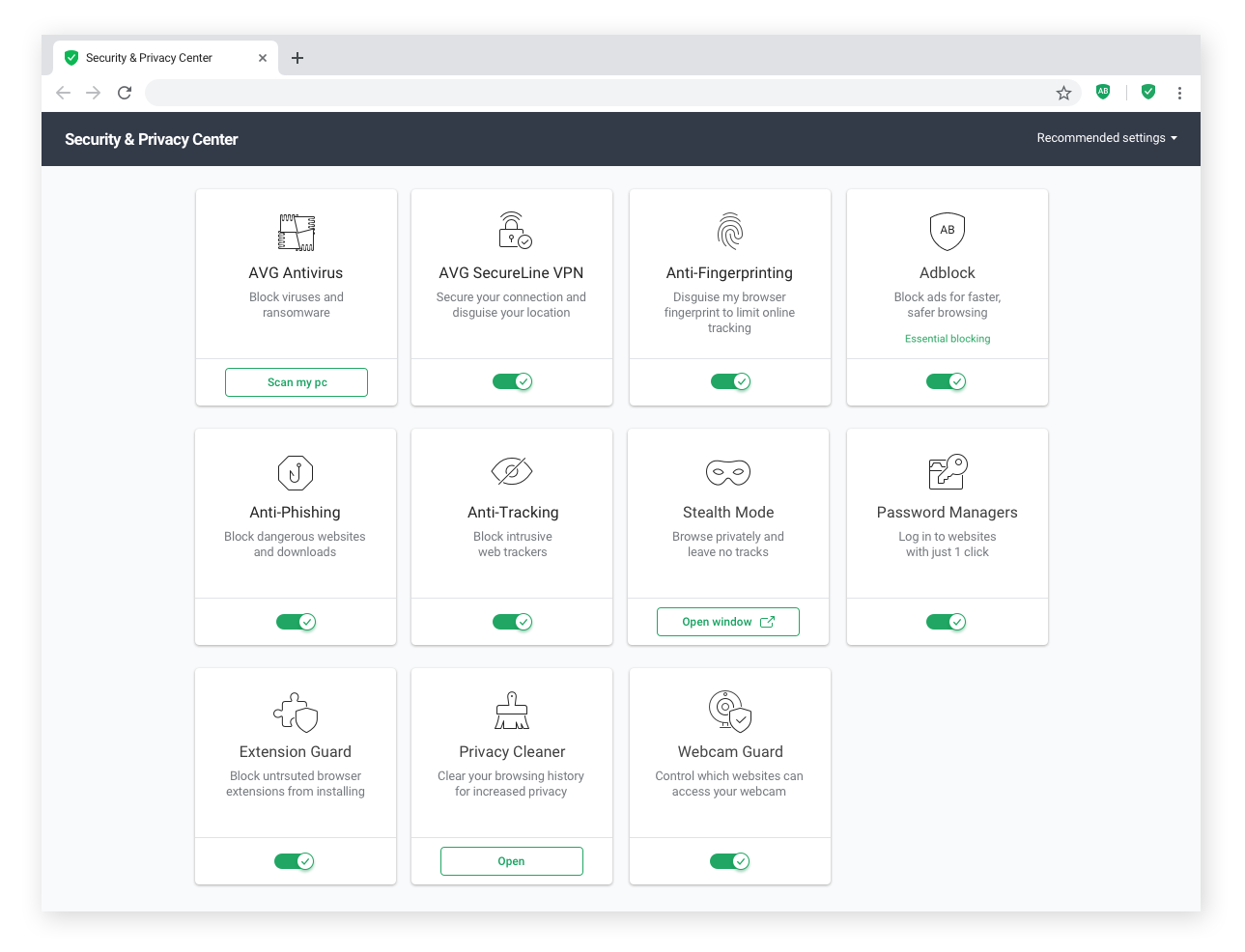The height and width of the screenshot is (952, 1245).
Task: Click the AVG Antivirus chip icon
Action: [297, 233]
